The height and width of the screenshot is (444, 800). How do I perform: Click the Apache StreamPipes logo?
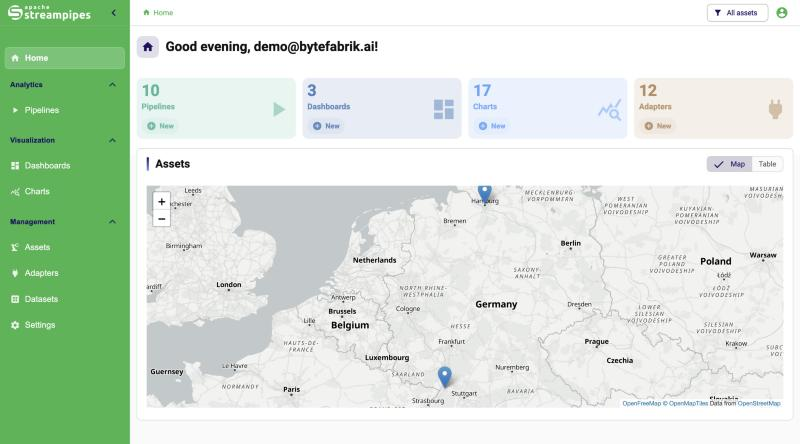[x=49, y=12]
